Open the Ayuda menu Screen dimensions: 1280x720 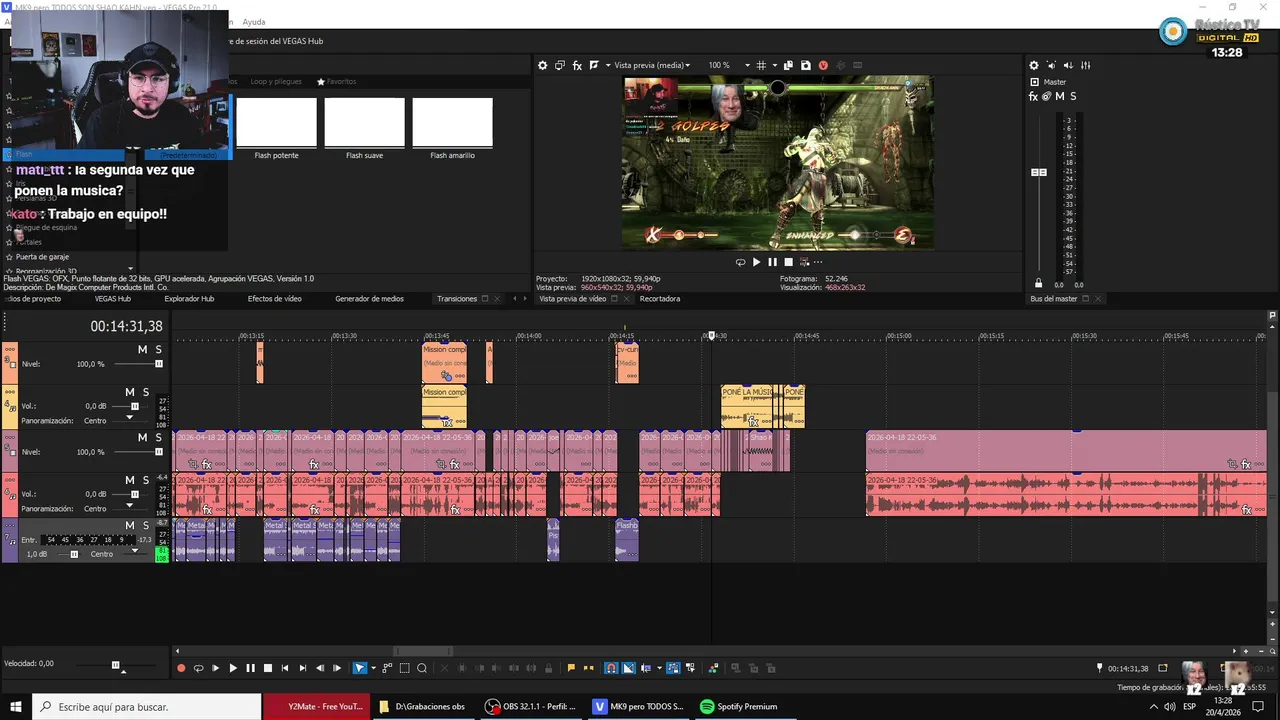254,21
